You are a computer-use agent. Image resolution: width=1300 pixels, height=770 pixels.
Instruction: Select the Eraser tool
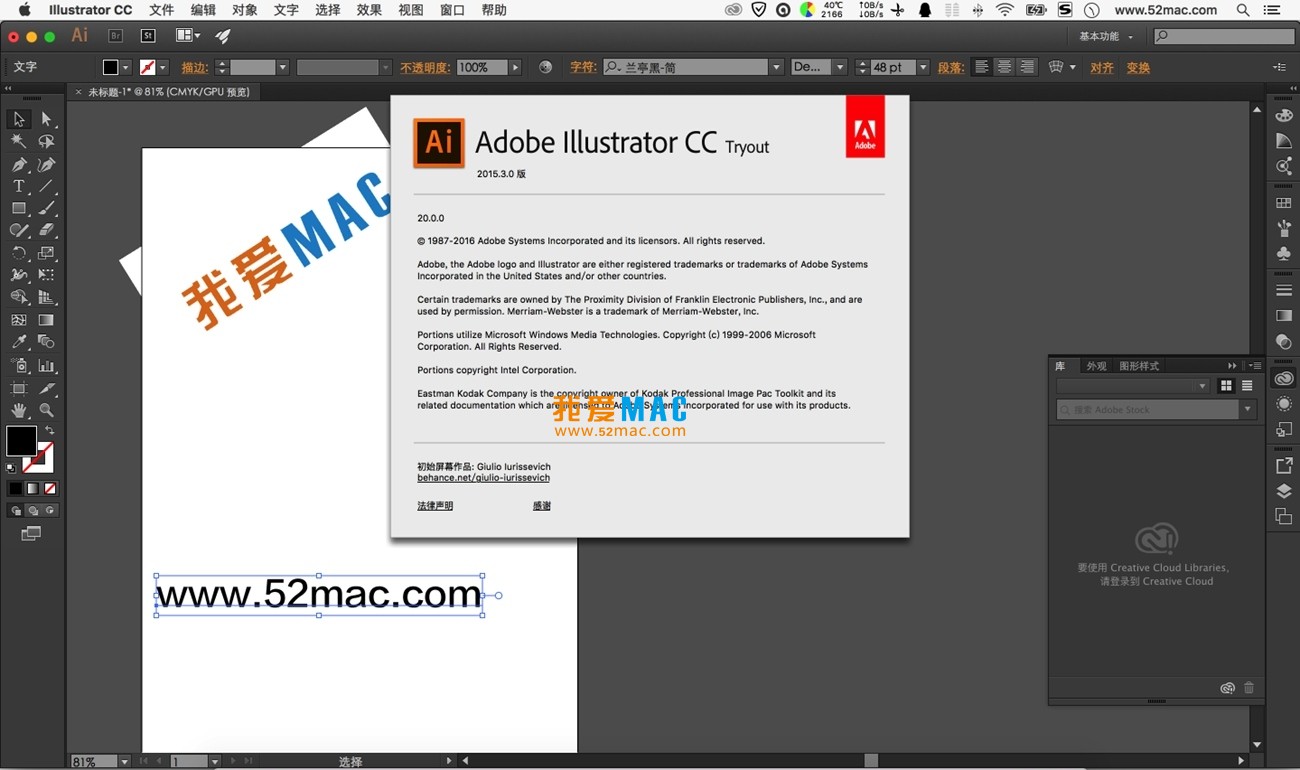click(x=46, y=231)
